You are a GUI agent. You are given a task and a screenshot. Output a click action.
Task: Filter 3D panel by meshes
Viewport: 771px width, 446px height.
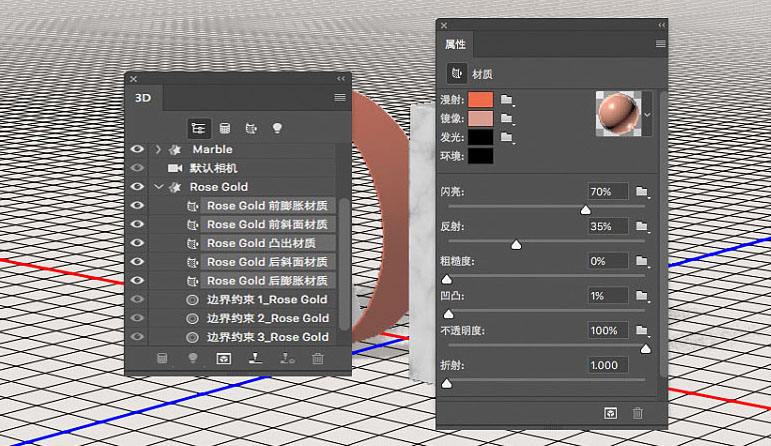(225, 129)
